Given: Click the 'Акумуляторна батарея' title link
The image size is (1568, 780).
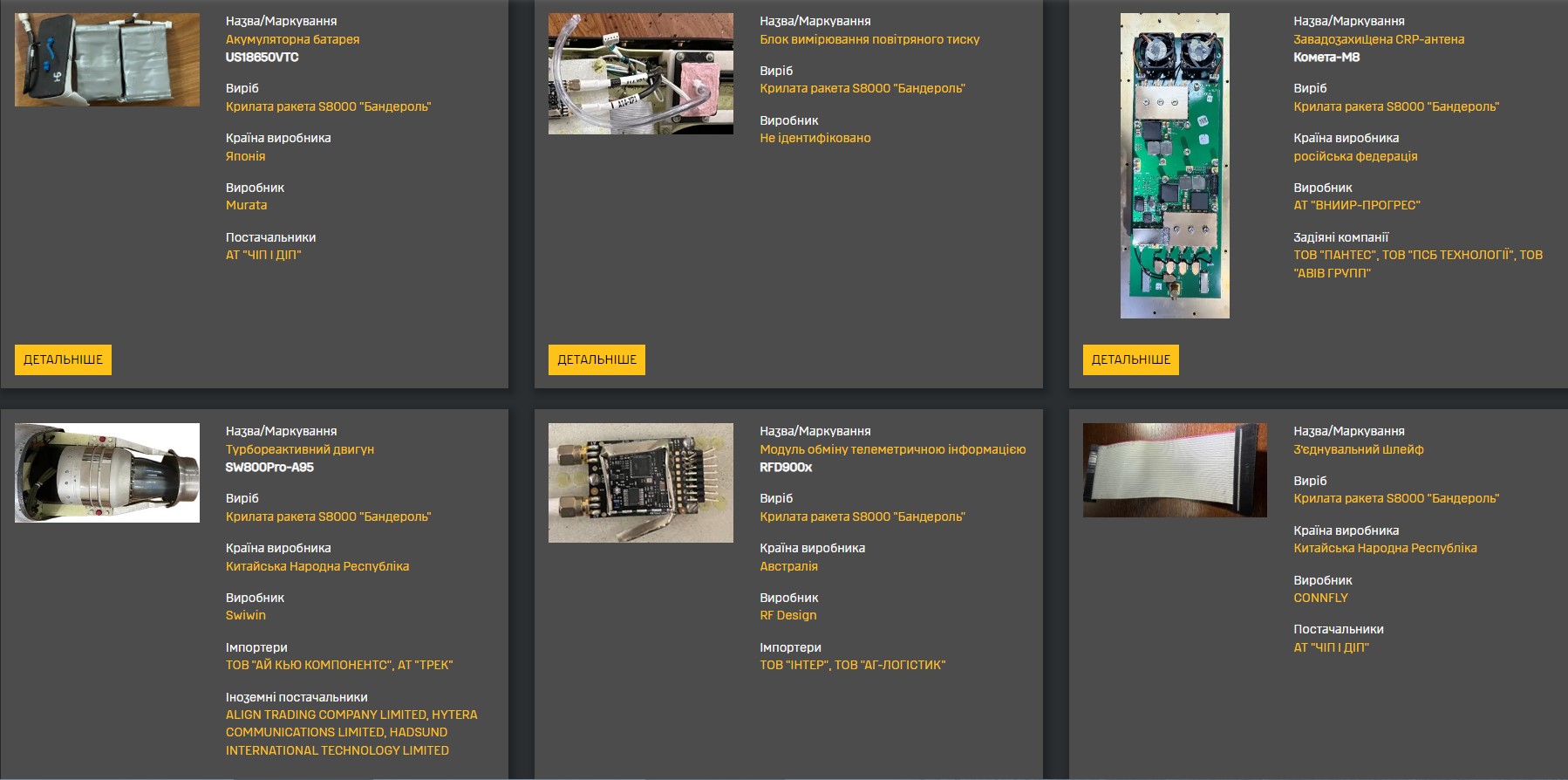Looking at the screenshot, I should 292,39.
